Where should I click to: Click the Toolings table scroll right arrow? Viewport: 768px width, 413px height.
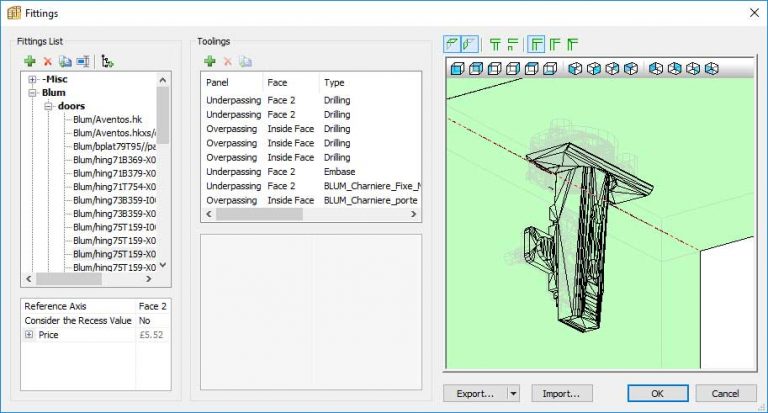click(x=413, y=214)
